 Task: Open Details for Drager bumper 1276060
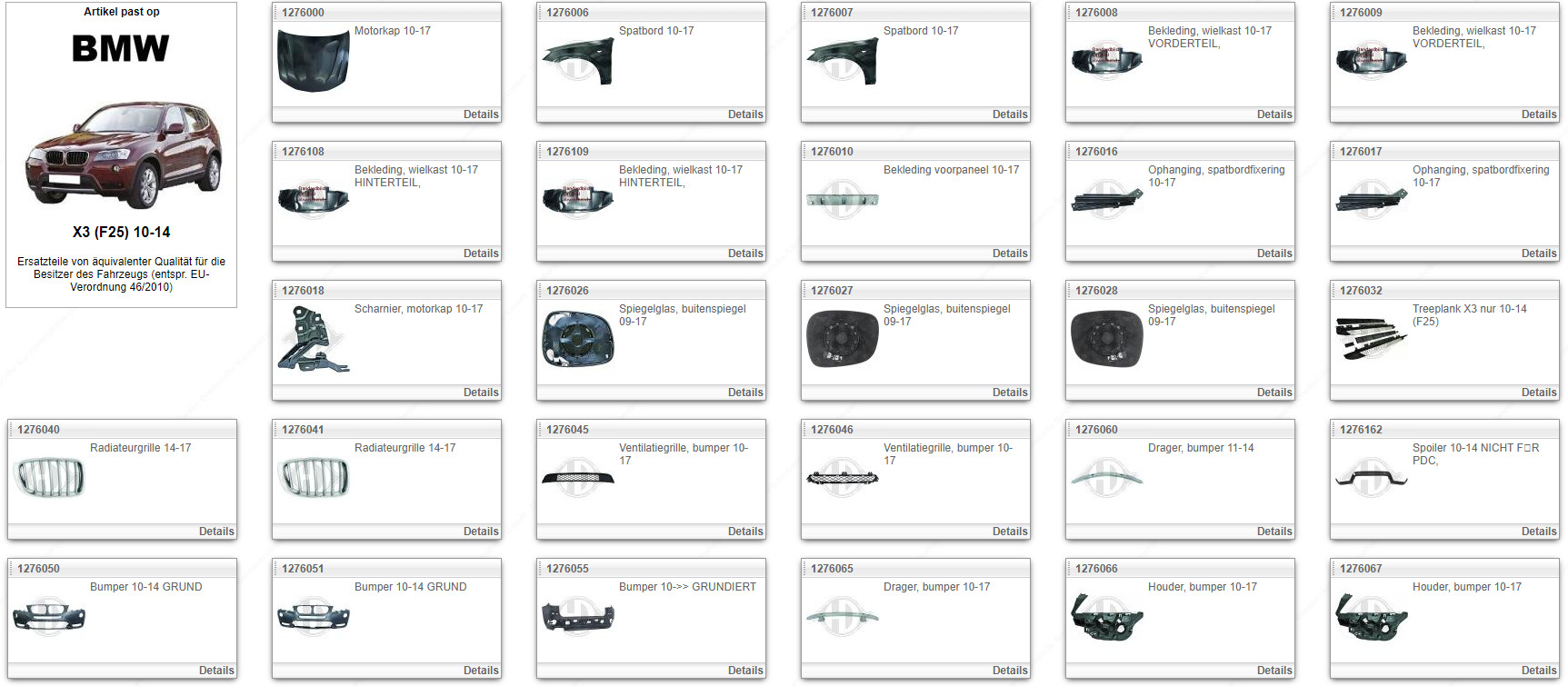[x=1274, y=532]
